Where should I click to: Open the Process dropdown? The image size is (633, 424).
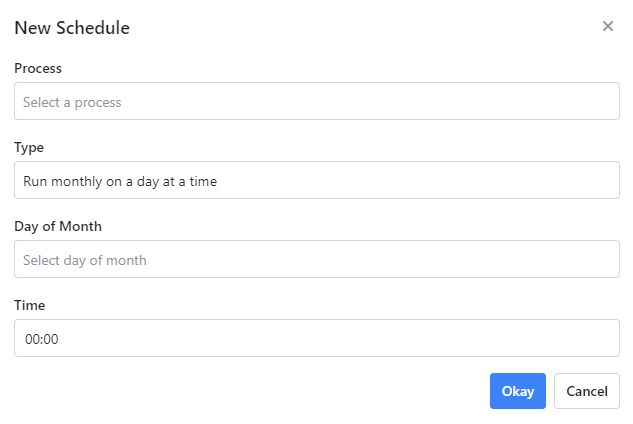[x=316, y=101]
